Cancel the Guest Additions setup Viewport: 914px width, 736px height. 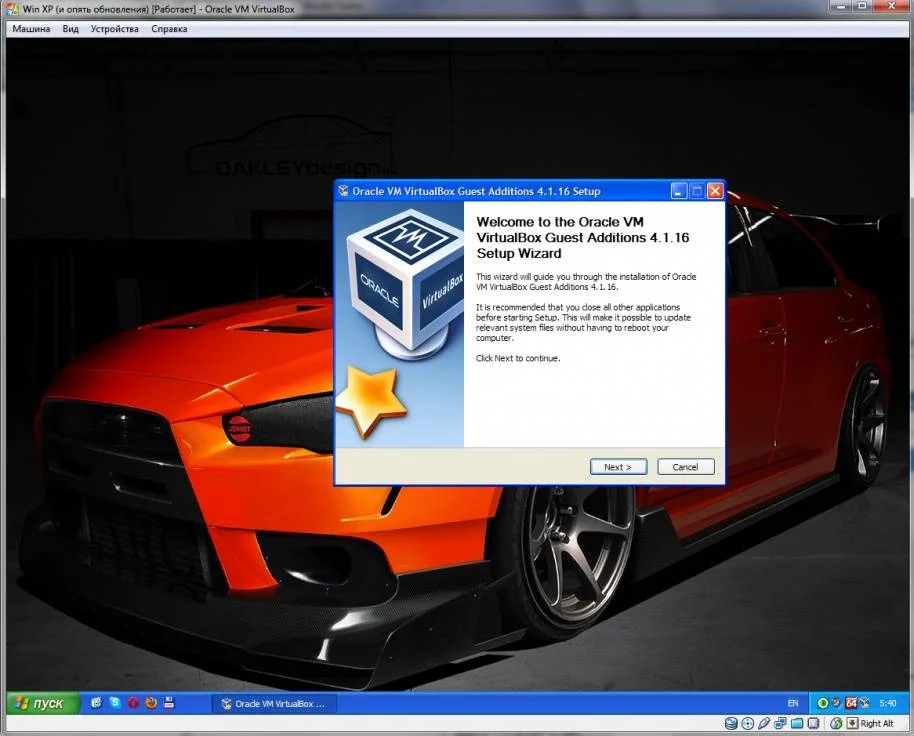pyautogui.click(x=685, y=467)
